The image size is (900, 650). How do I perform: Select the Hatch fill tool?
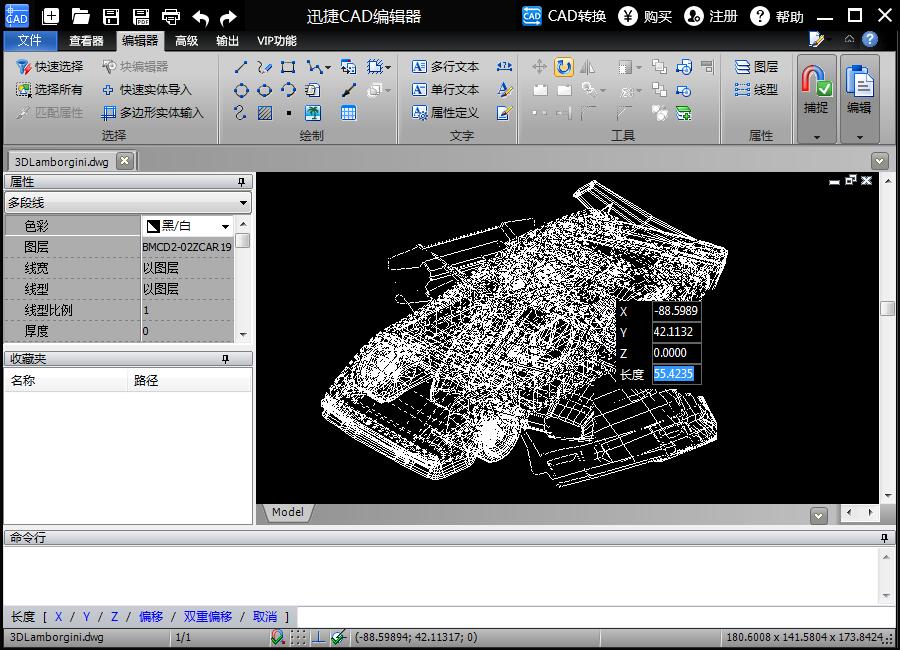(x=265, y=113)
